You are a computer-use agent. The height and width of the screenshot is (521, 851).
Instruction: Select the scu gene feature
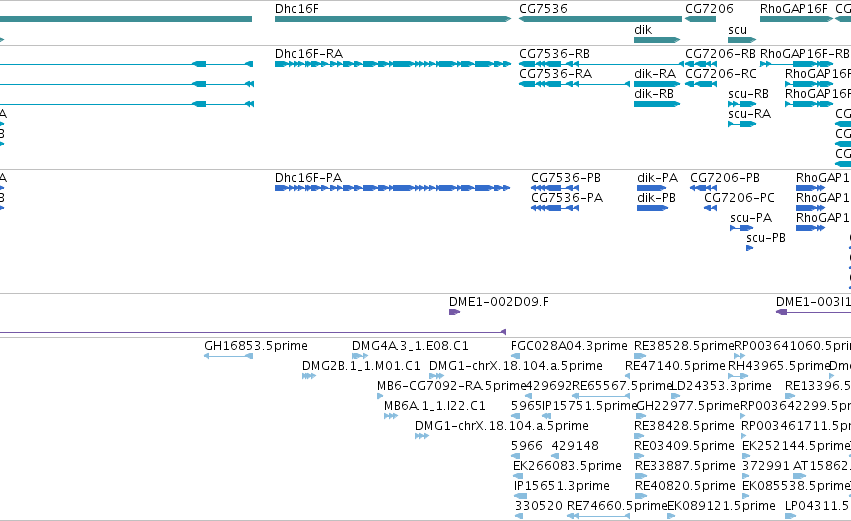(x=742, y=40)
